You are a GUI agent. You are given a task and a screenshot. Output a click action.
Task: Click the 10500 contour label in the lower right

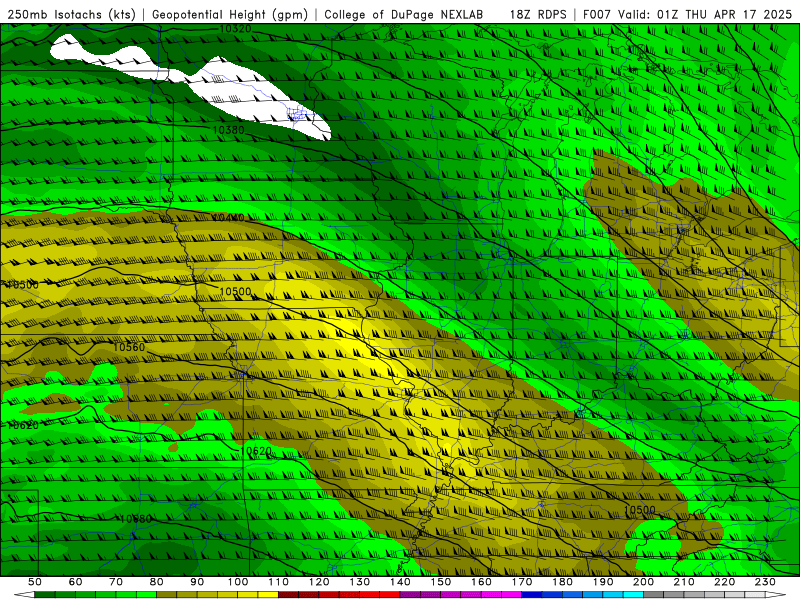[639, 510]
